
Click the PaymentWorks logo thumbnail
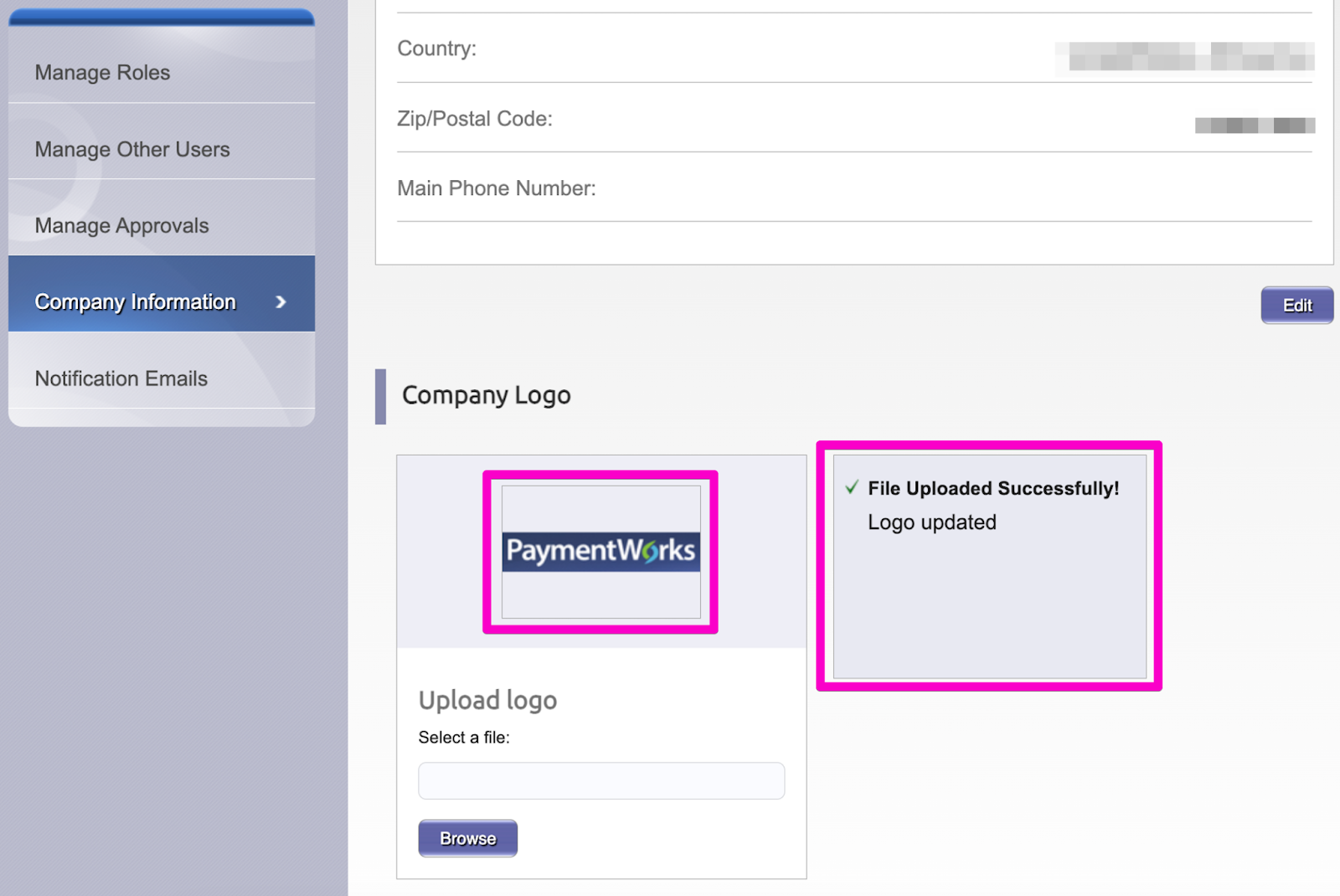coord(601,552)
